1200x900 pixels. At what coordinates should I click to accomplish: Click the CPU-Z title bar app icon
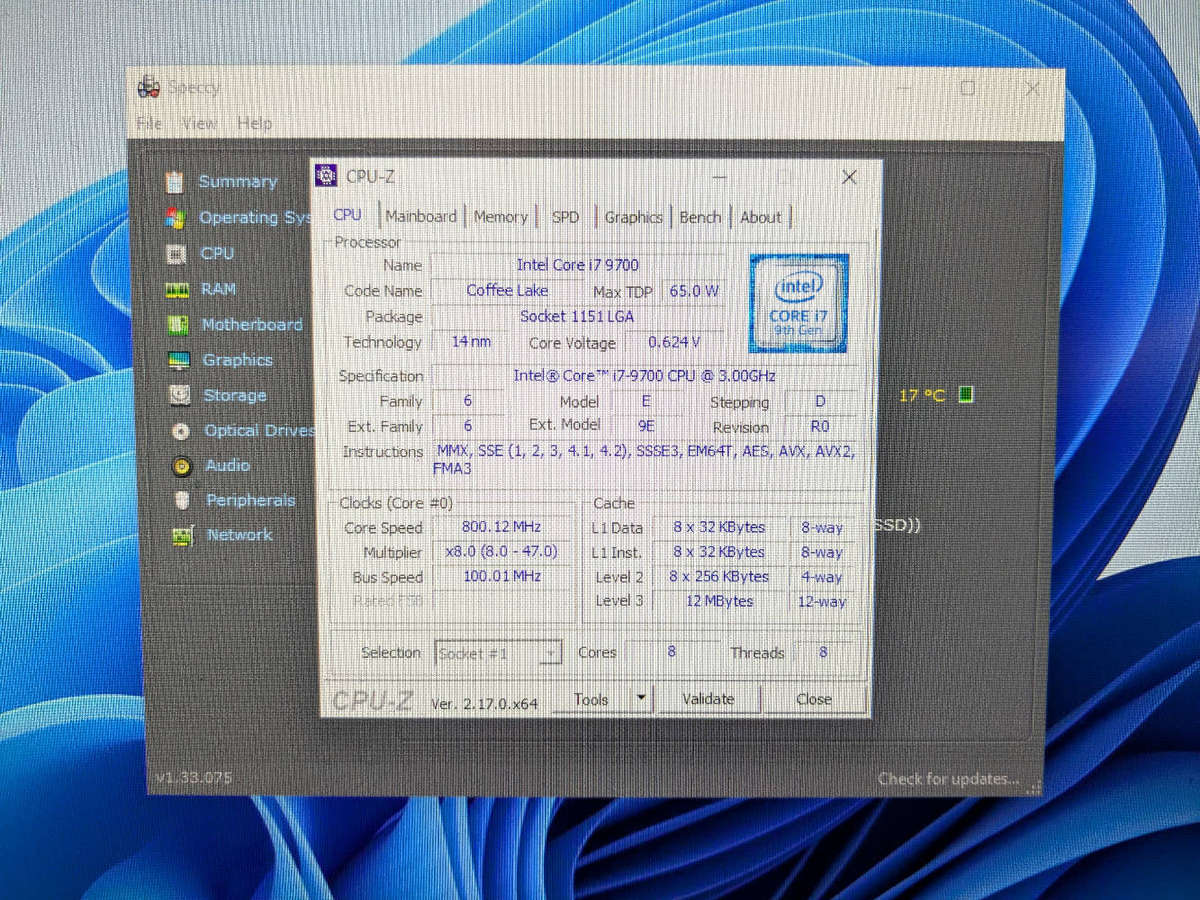click(x=326, y=176)
